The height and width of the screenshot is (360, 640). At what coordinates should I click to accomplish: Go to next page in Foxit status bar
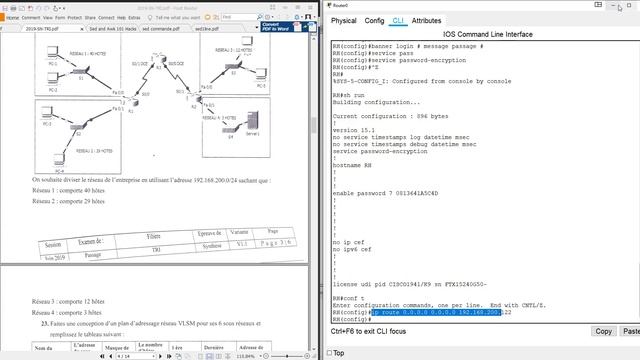pos(160,356)
